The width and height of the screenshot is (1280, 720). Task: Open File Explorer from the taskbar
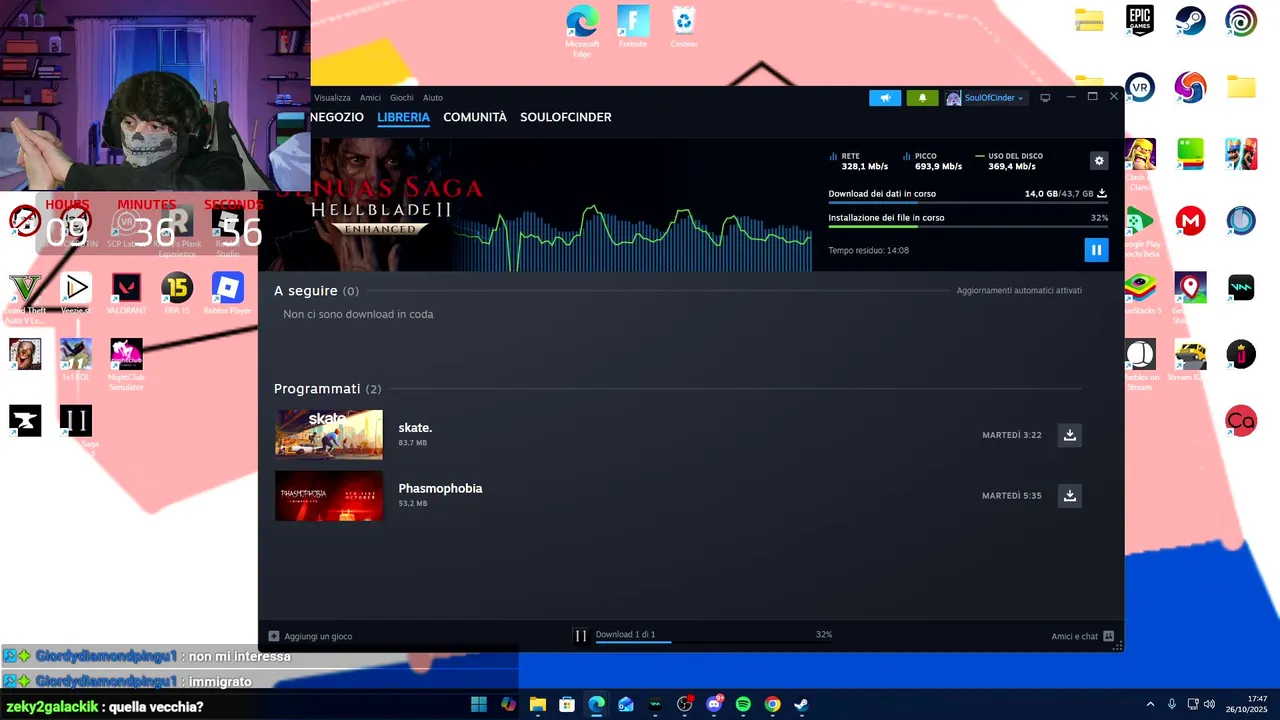point(538,704)
